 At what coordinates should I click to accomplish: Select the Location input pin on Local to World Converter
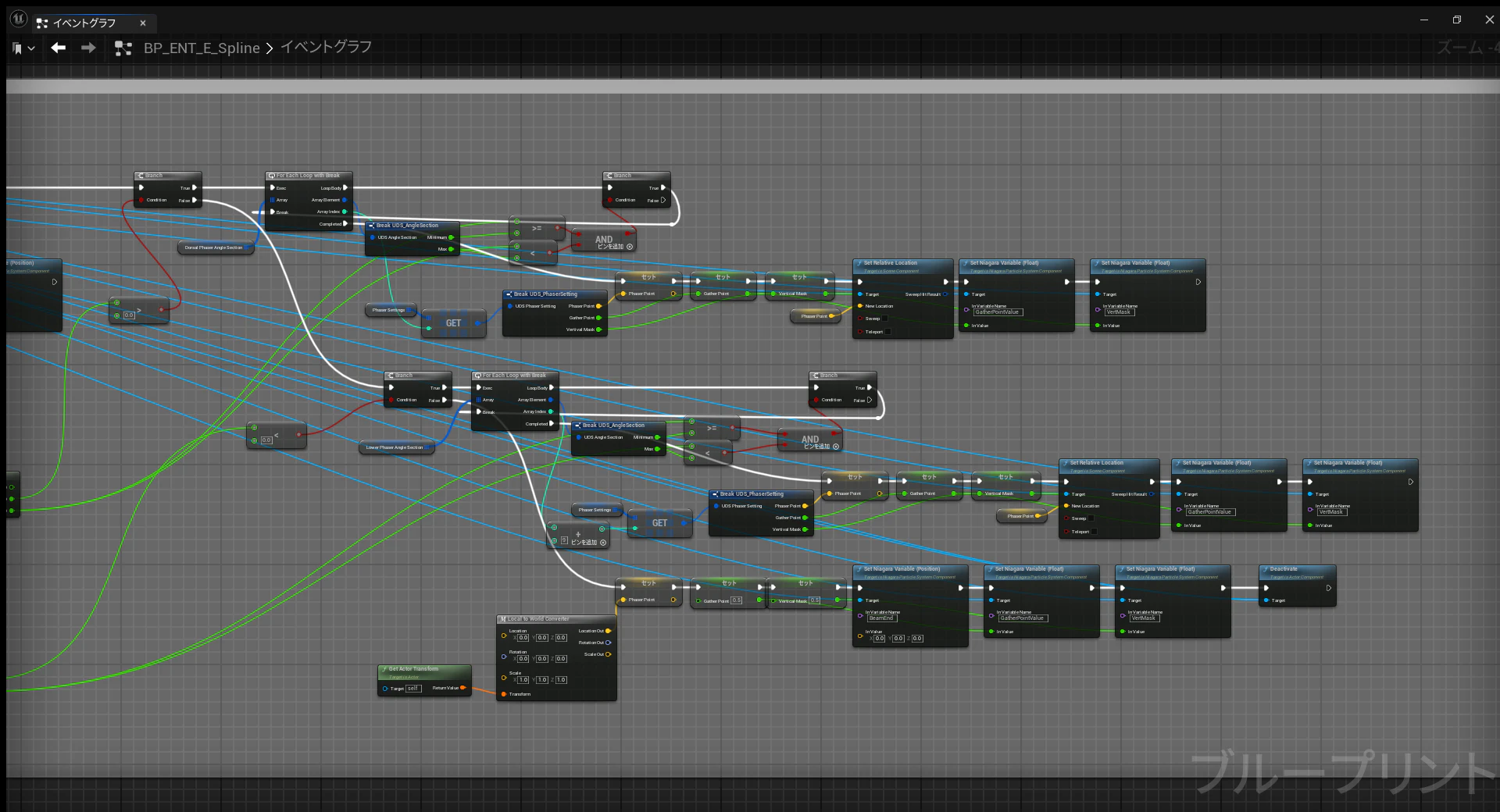coord(504,636)
